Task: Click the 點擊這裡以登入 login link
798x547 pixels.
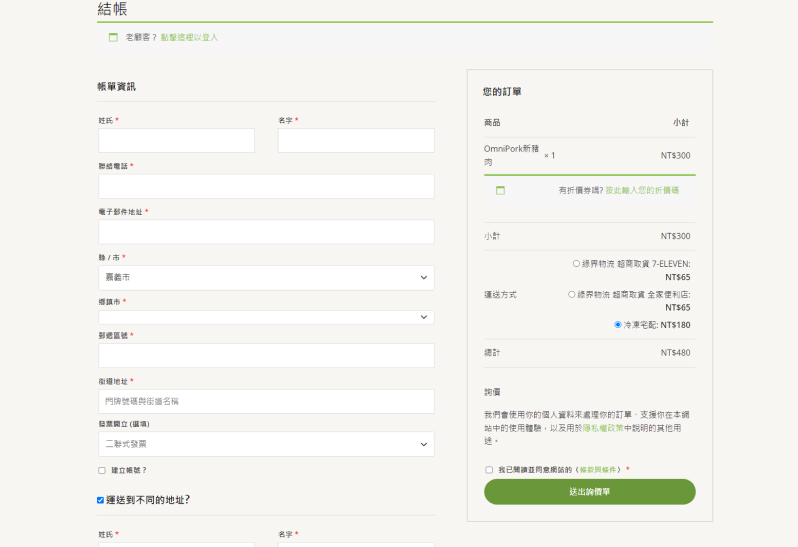Action: pos(189,37)
